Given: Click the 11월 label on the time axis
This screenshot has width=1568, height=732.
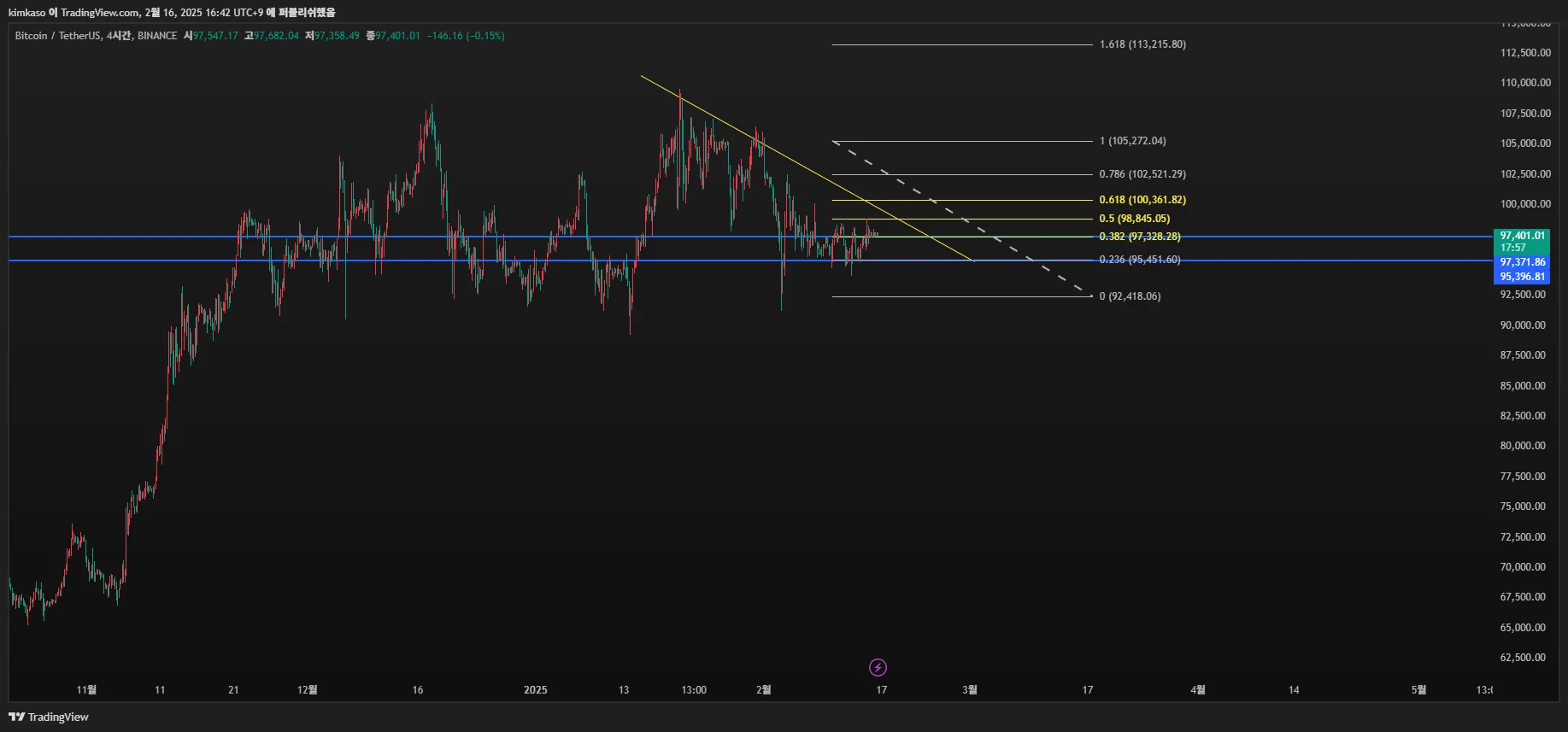Looking at the screenshot, I should (86, 690).
